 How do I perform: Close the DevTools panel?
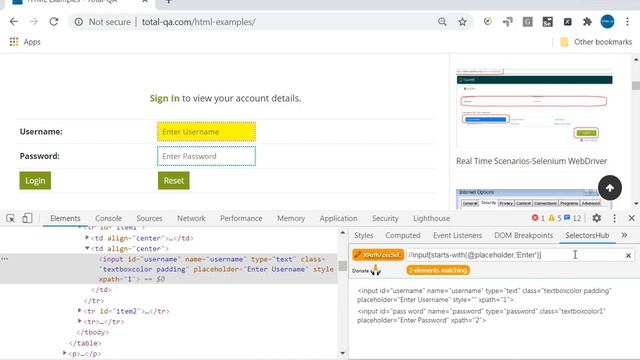pos(631,218)
